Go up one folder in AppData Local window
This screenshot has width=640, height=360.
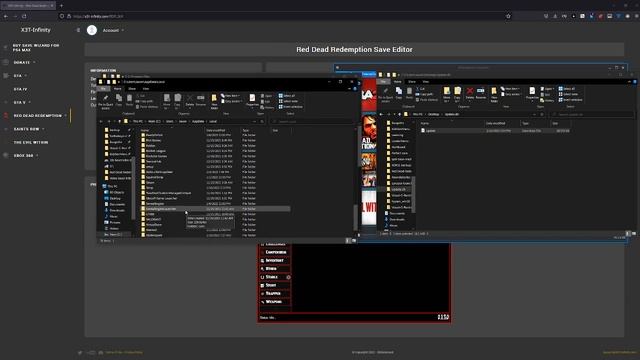coord(120,121)
